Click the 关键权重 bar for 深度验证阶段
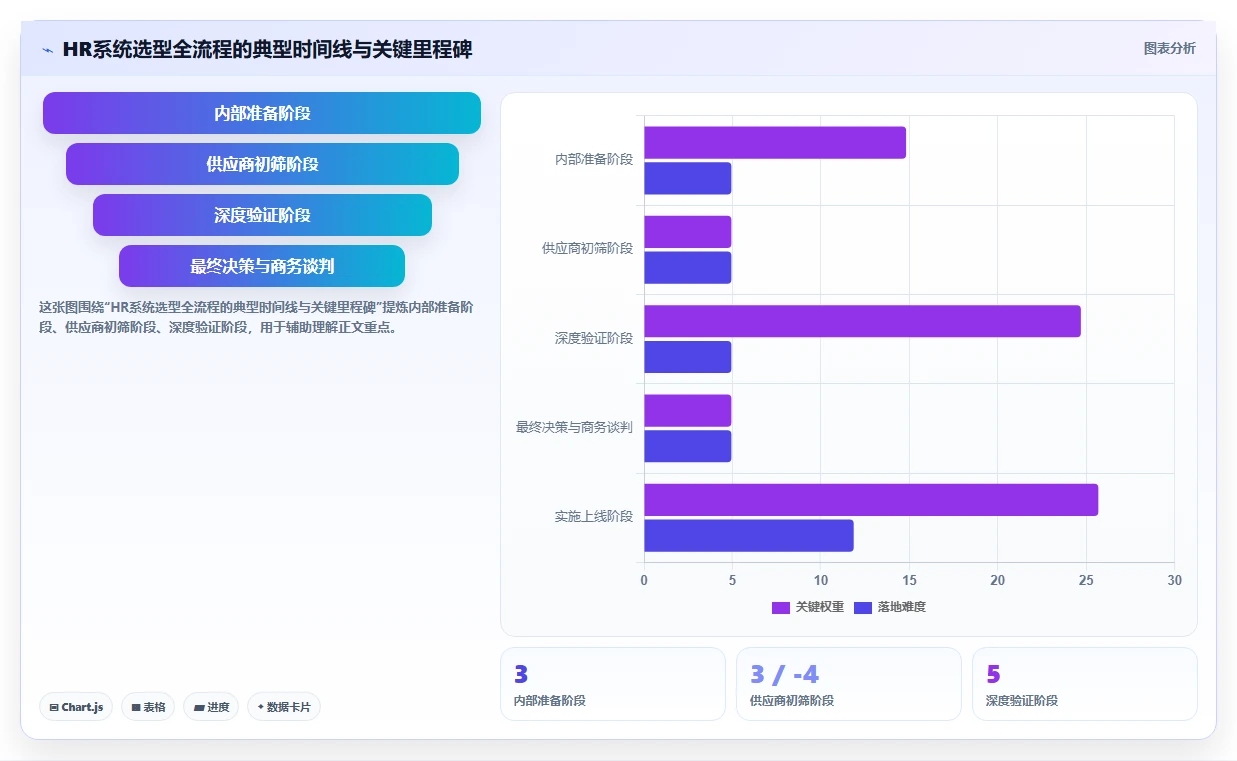 tap(862, 321)
